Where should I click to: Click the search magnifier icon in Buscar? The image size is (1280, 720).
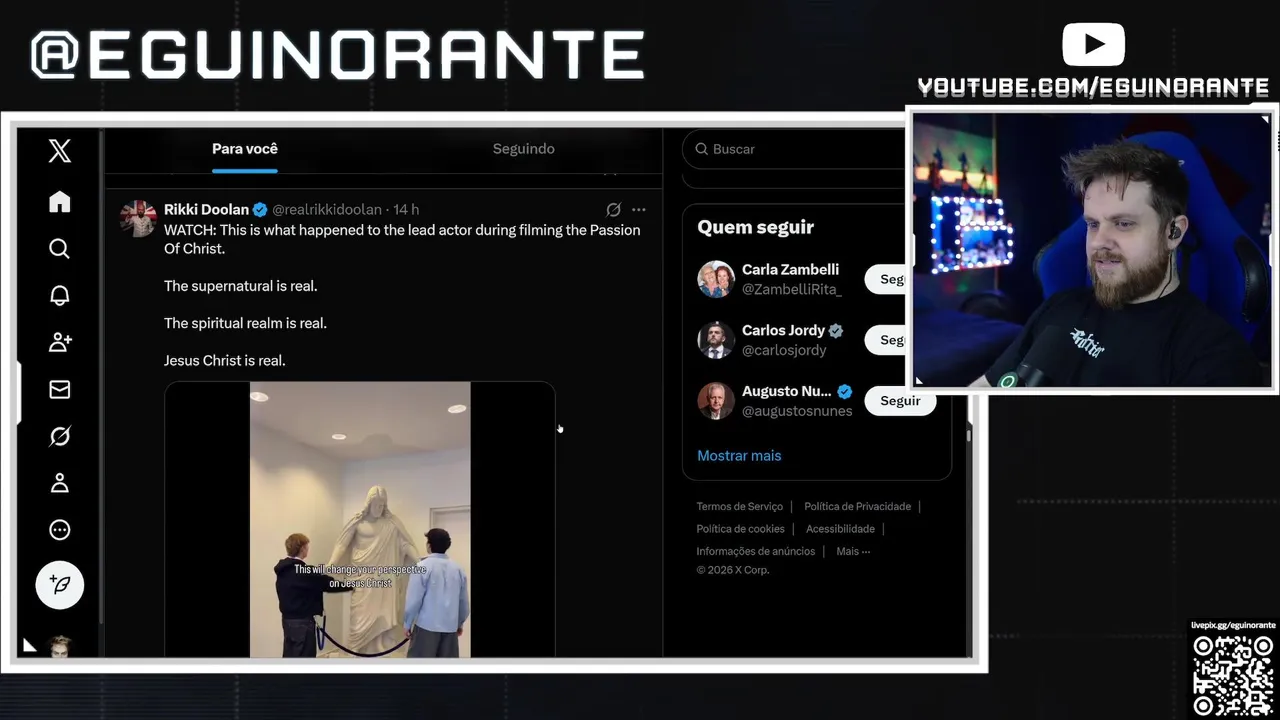[702, 149]
